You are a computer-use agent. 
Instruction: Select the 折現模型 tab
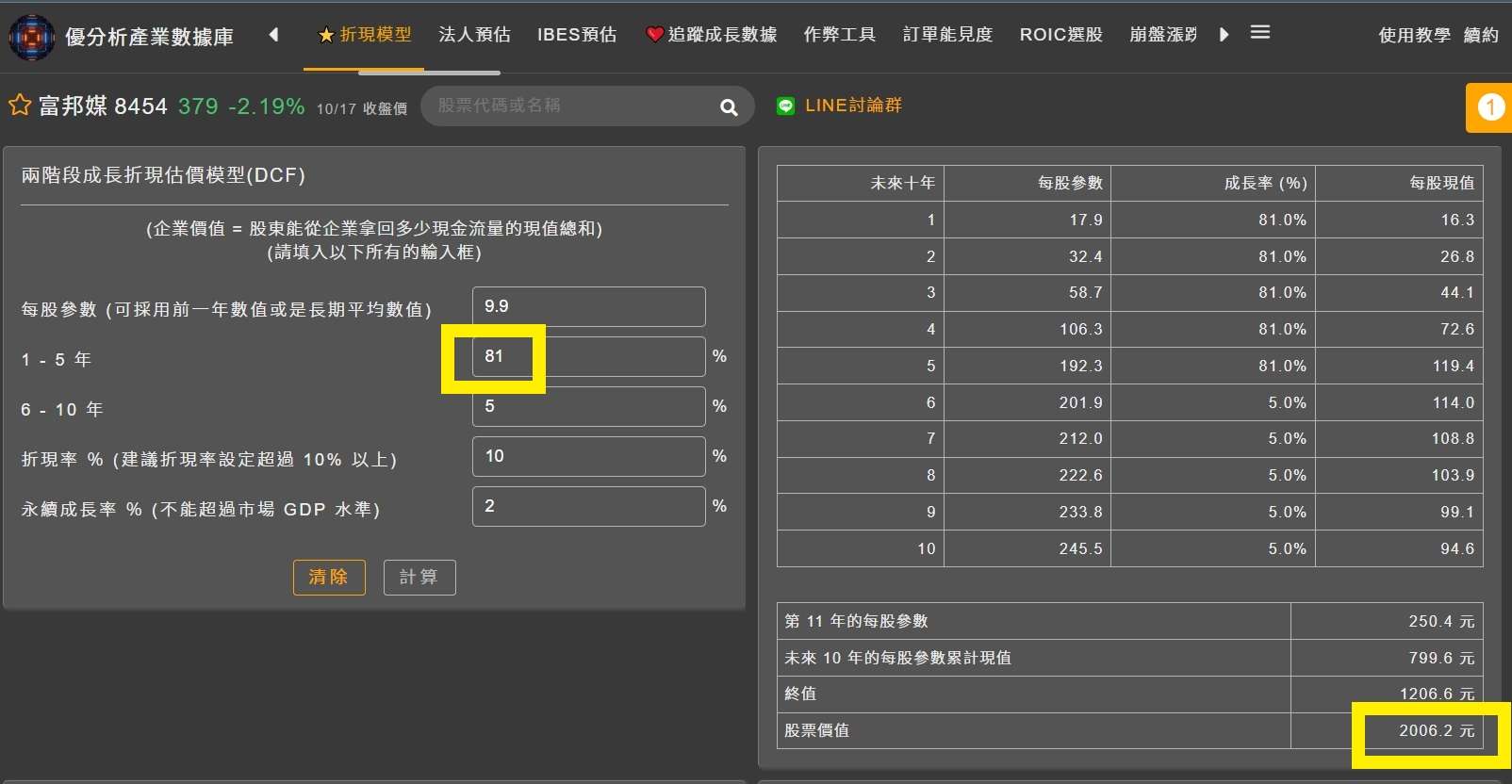(365, 35)
